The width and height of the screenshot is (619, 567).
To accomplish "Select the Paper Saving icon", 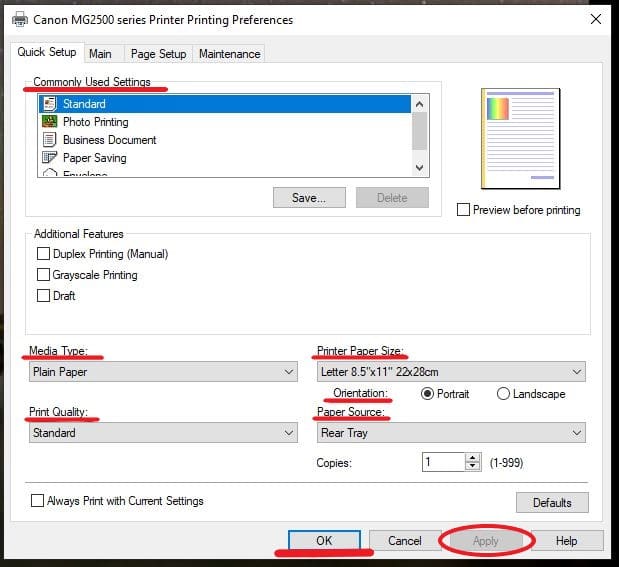I will [48, 158].
